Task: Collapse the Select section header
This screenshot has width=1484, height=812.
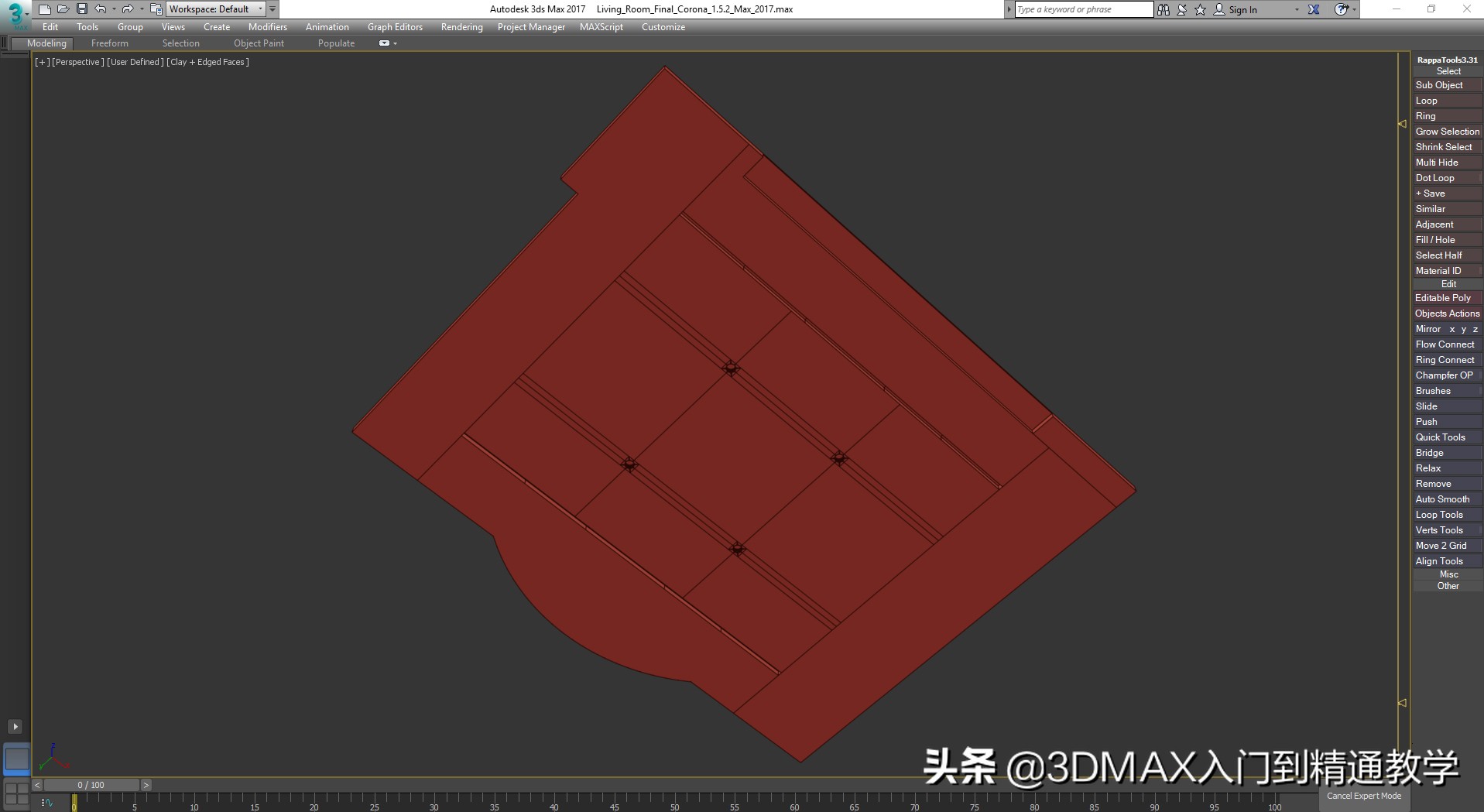Action: point(1448,71)
